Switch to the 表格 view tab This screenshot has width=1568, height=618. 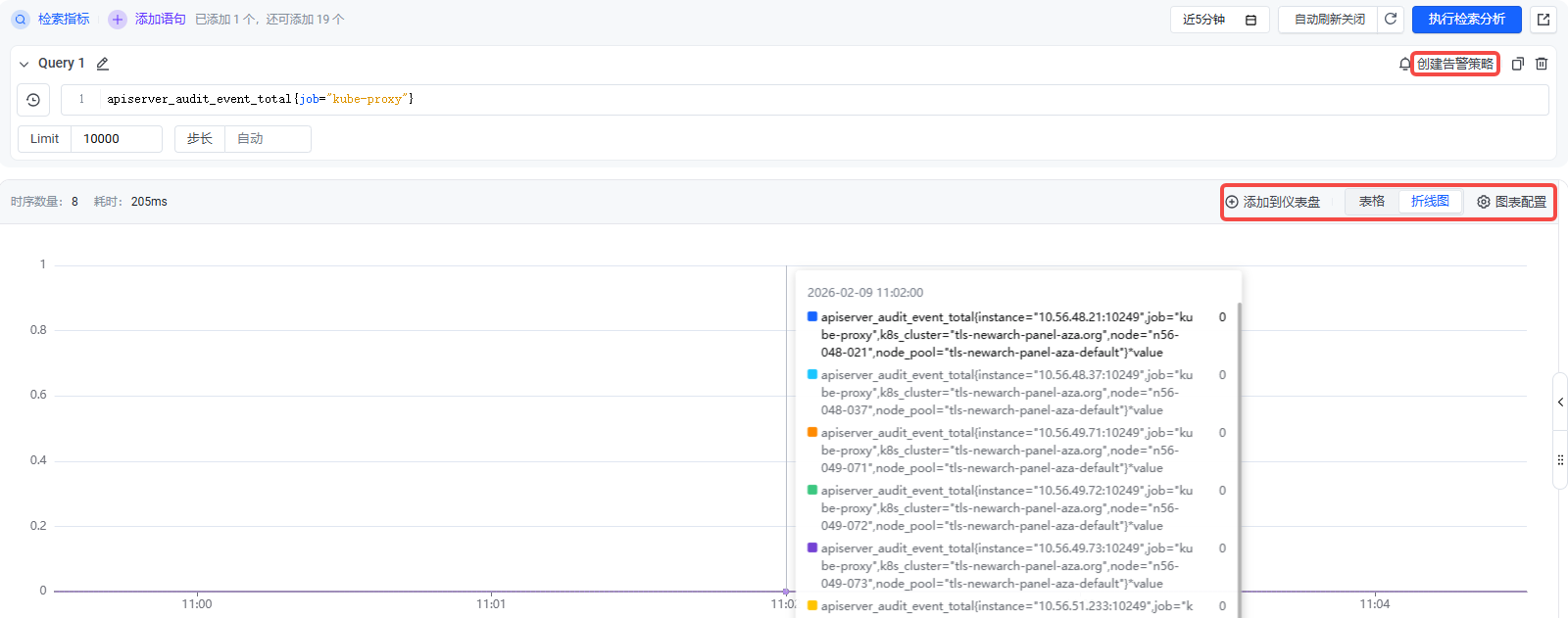[x=1372, y=202]
